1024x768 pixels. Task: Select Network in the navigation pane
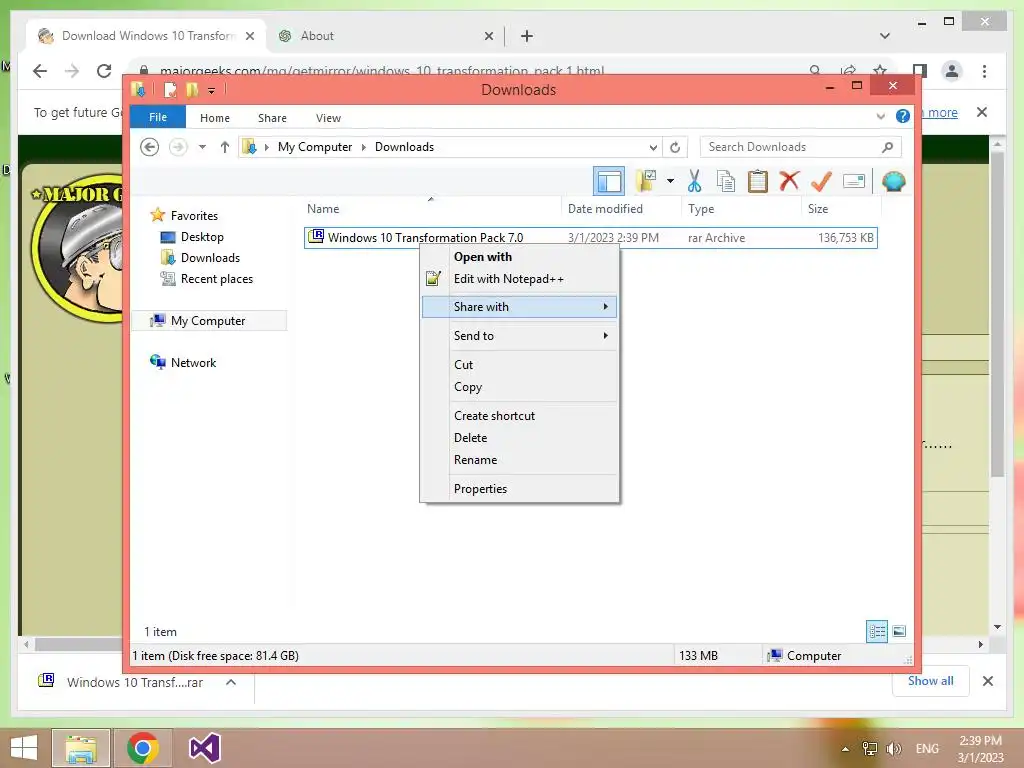(193, 362)
